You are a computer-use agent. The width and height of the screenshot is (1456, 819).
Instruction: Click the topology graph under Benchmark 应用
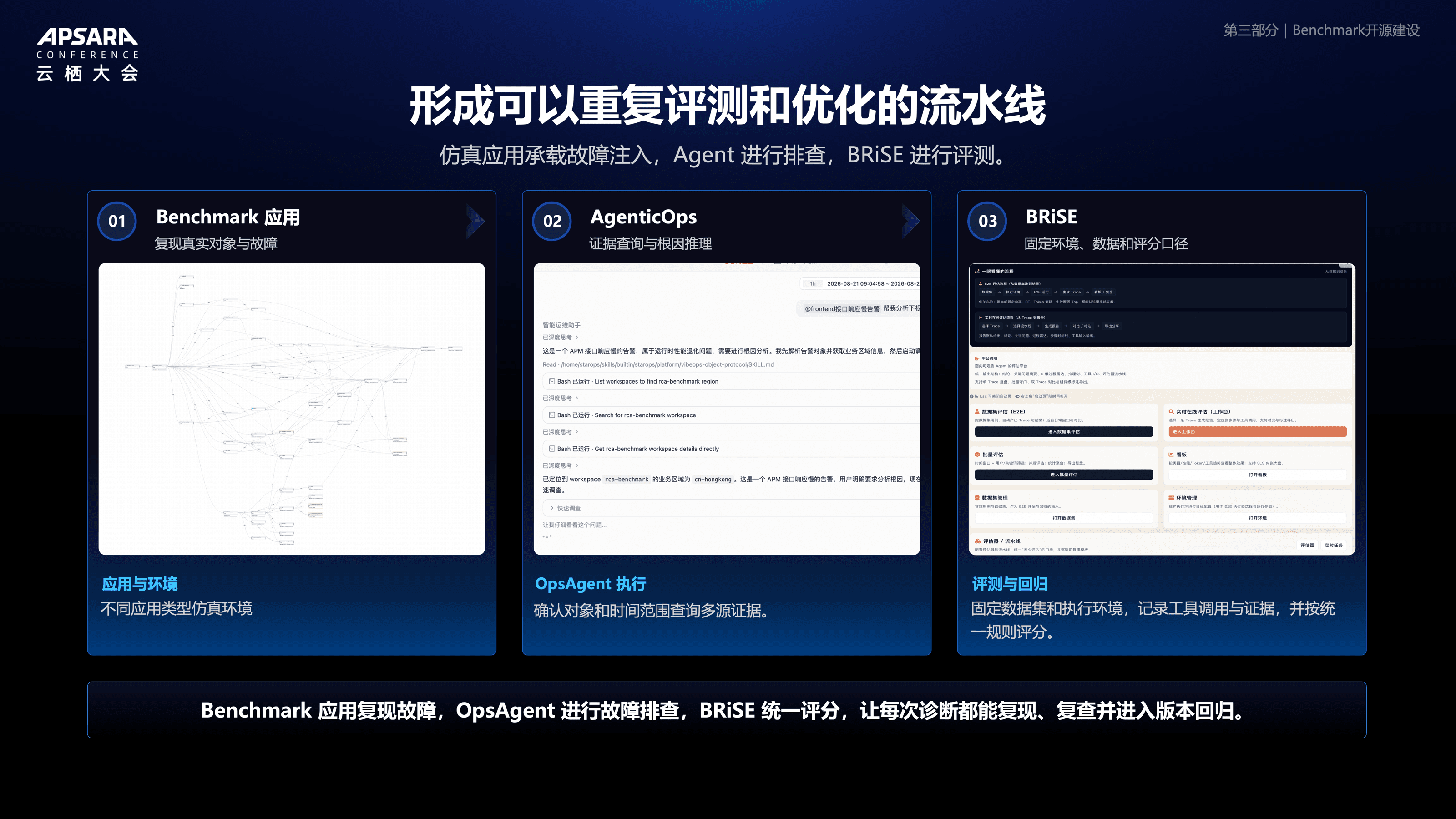[x=292, y=409]
